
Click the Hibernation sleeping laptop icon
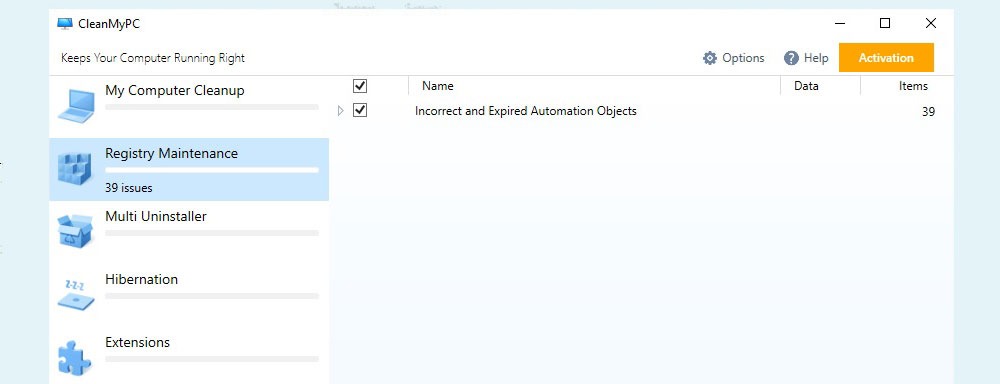tap(76, 294)
